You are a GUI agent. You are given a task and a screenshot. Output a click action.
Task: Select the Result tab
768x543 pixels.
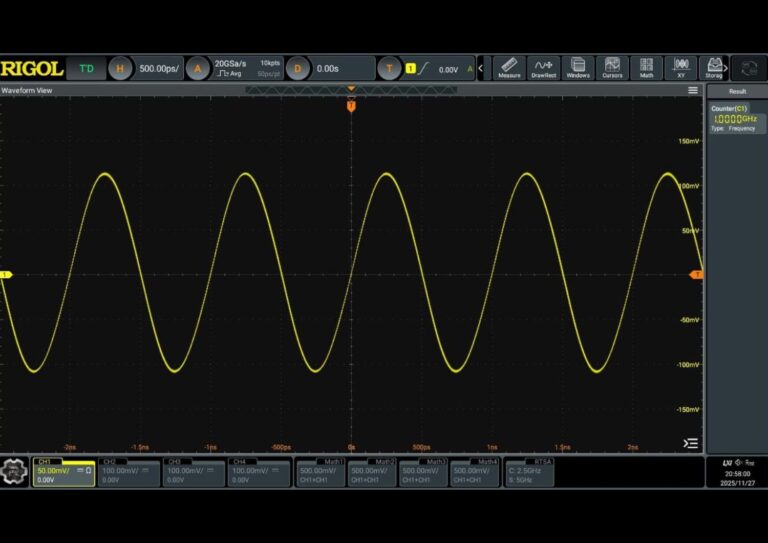(737, 91)
